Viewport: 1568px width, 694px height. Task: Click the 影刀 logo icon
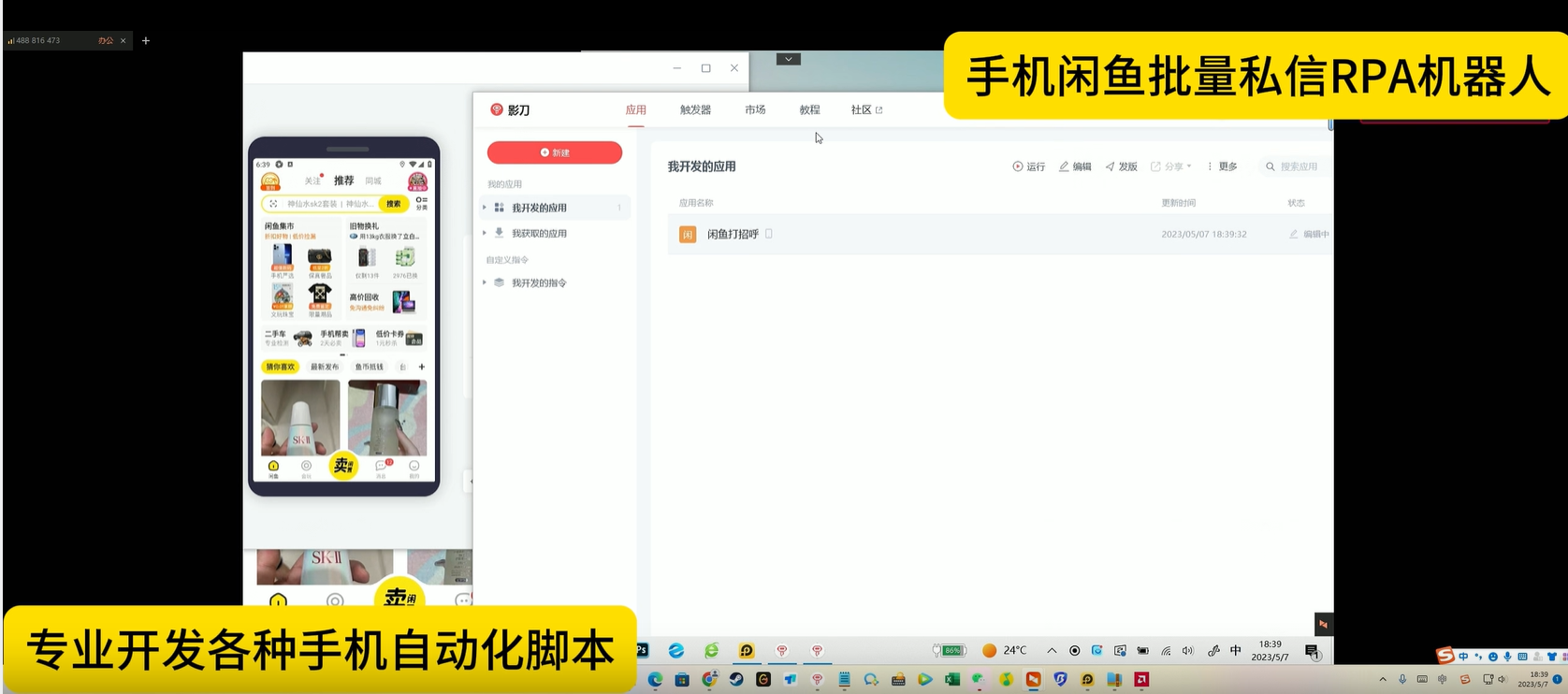pos(497,109)
